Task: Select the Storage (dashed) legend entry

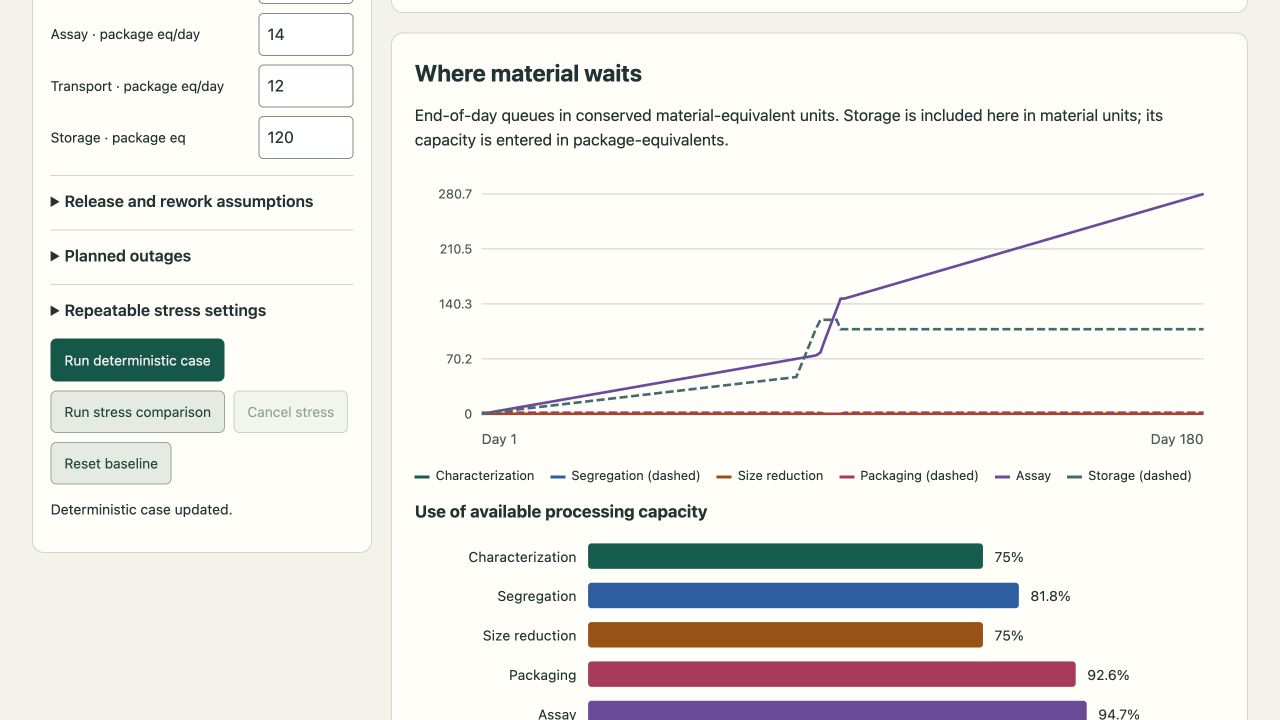Action: click(x=1129, y=476)
